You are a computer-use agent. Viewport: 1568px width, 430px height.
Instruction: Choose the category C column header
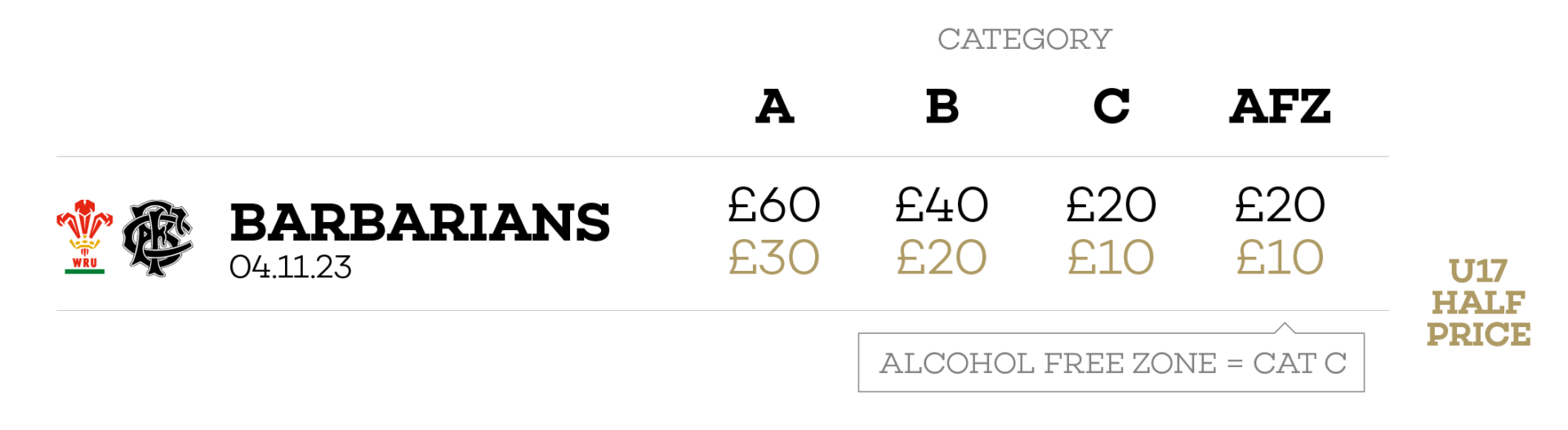(x=1111, y=107)
